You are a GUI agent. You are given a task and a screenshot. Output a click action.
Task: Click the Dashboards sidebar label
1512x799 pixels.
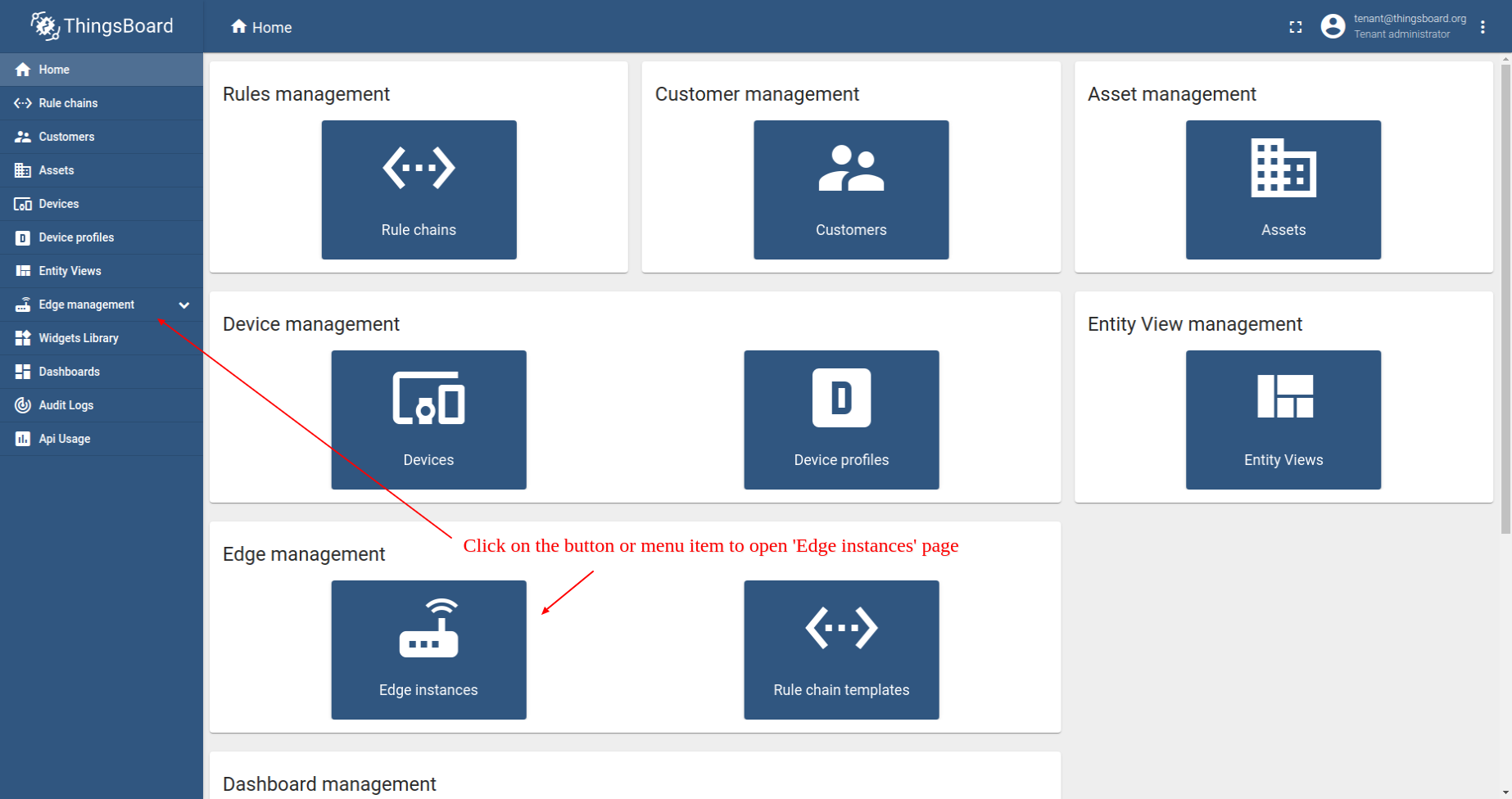(69, 372)
